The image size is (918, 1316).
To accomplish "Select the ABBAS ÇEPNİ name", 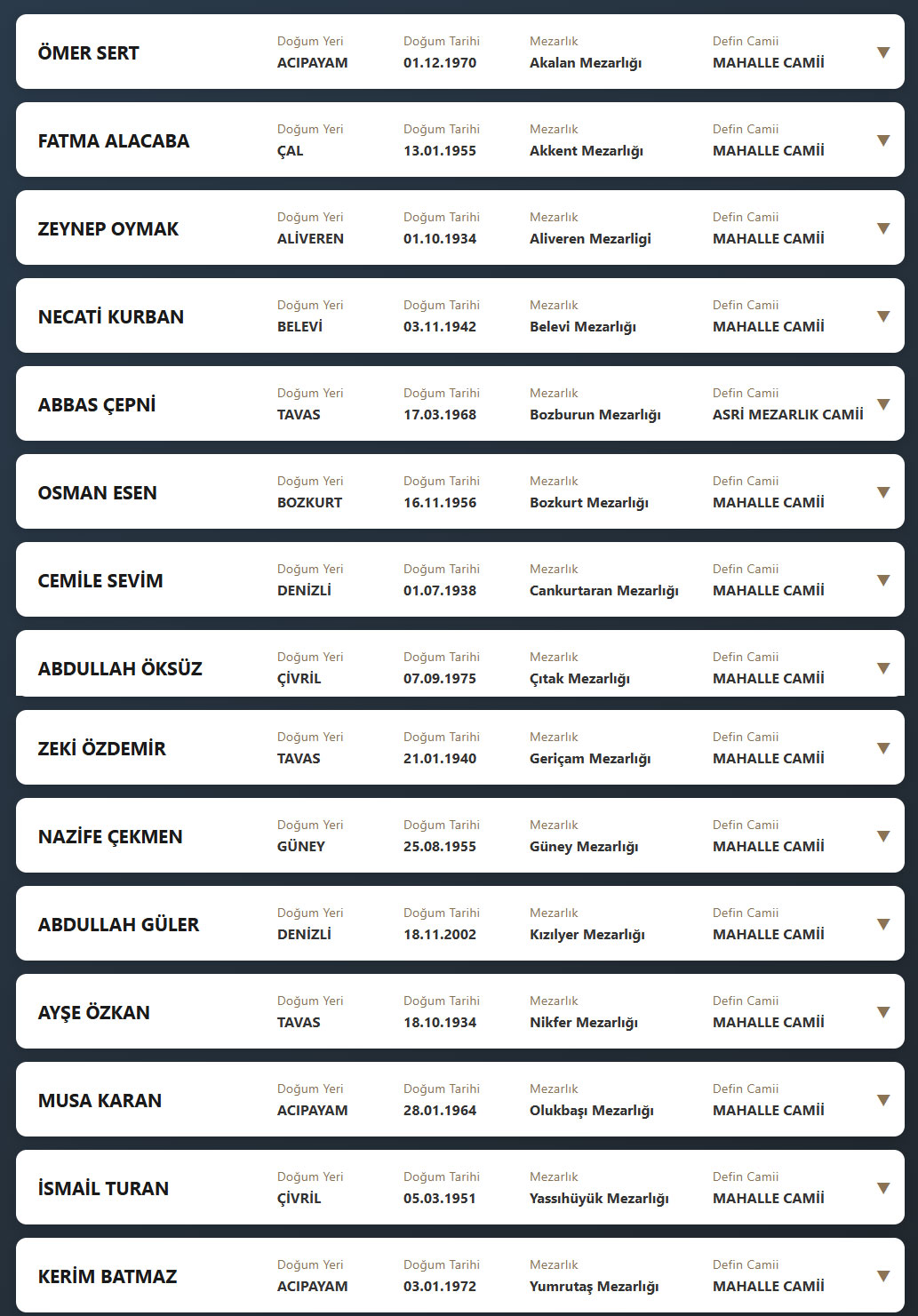I will point(97,405).
